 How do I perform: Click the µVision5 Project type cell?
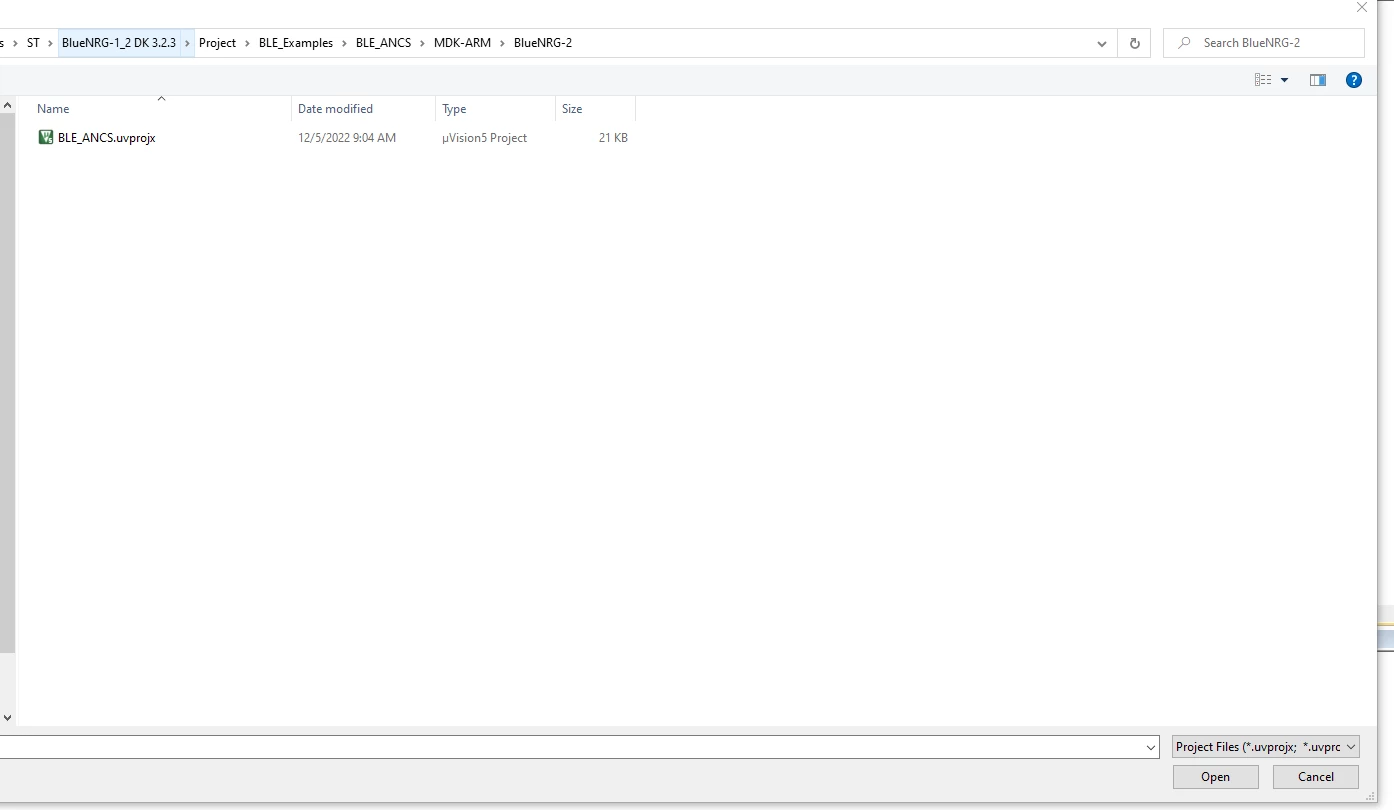point(485,138)
